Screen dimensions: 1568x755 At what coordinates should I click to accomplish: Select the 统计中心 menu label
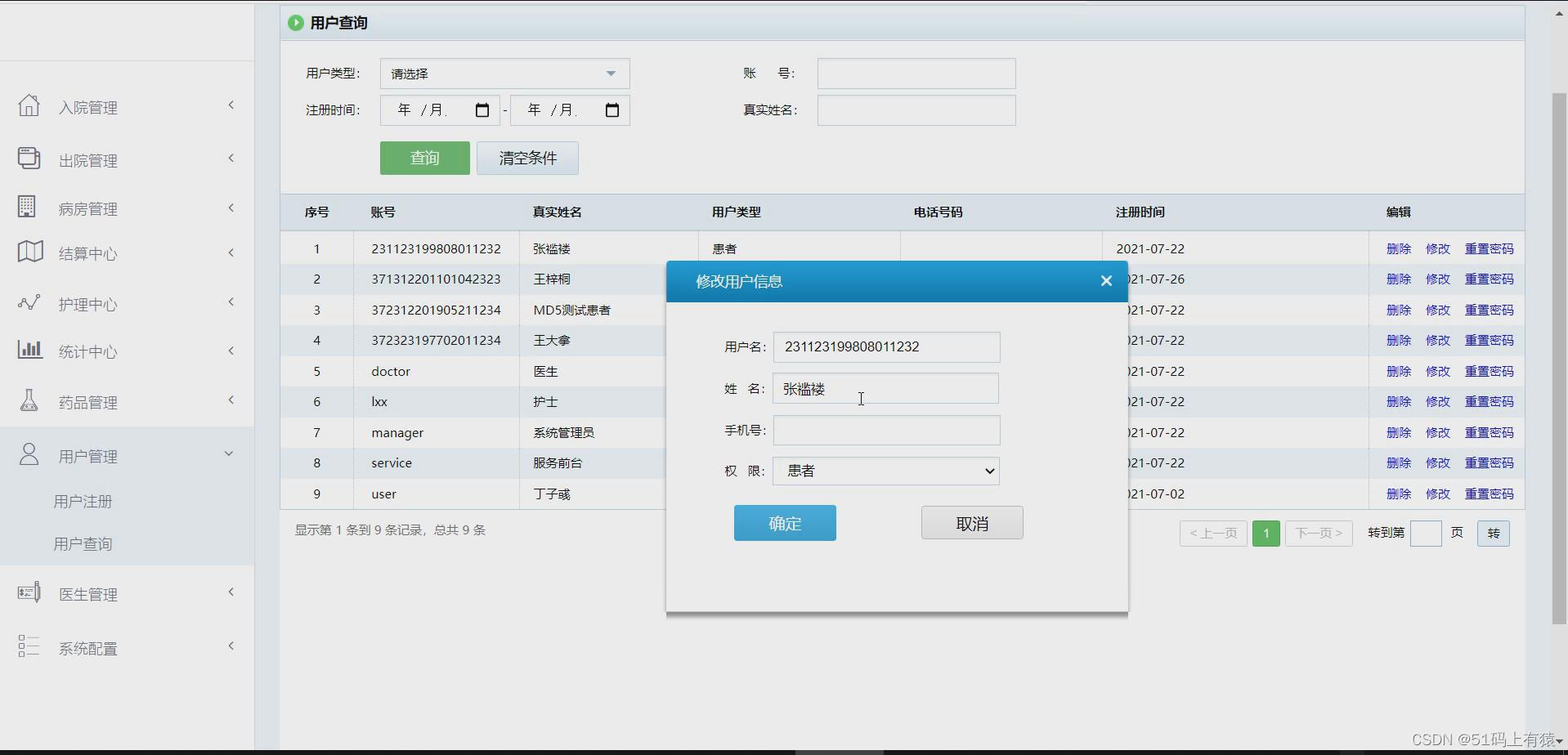pos(87,352)
